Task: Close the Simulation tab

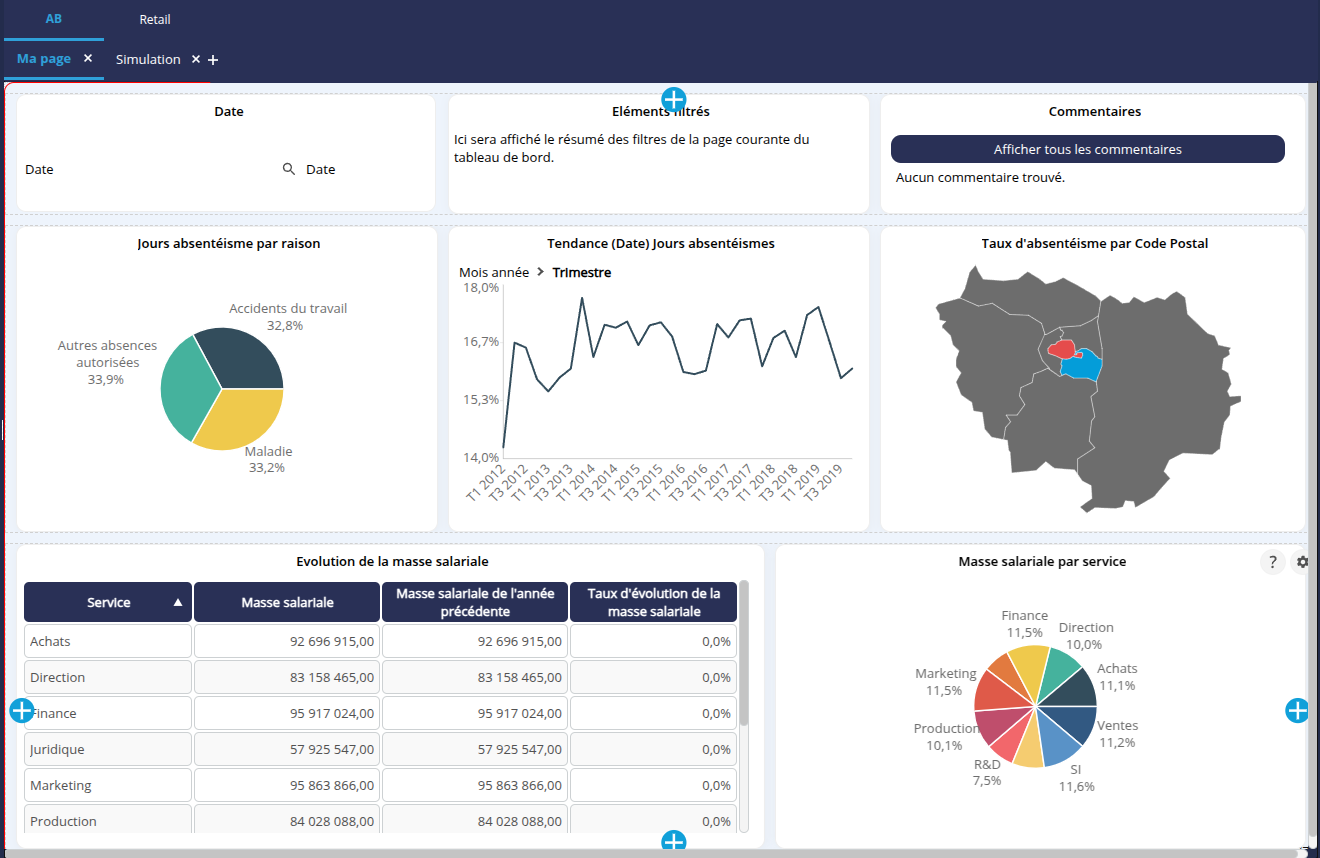Action: [196, 59]
